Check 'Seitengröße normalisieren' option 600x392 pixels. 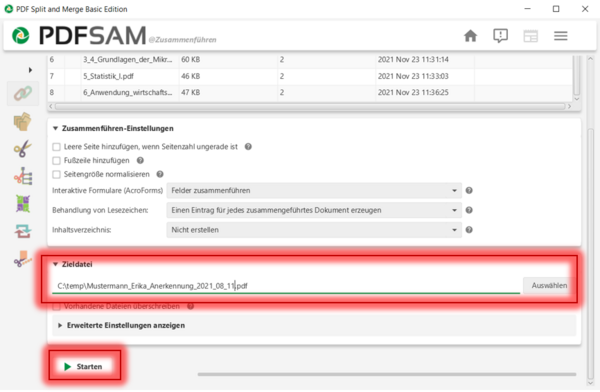click(56, 174)
